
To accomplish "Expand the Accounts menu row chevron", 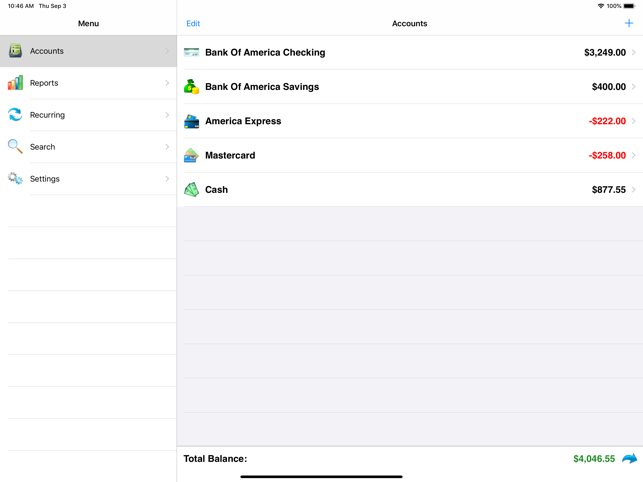I will coord(167,51).
